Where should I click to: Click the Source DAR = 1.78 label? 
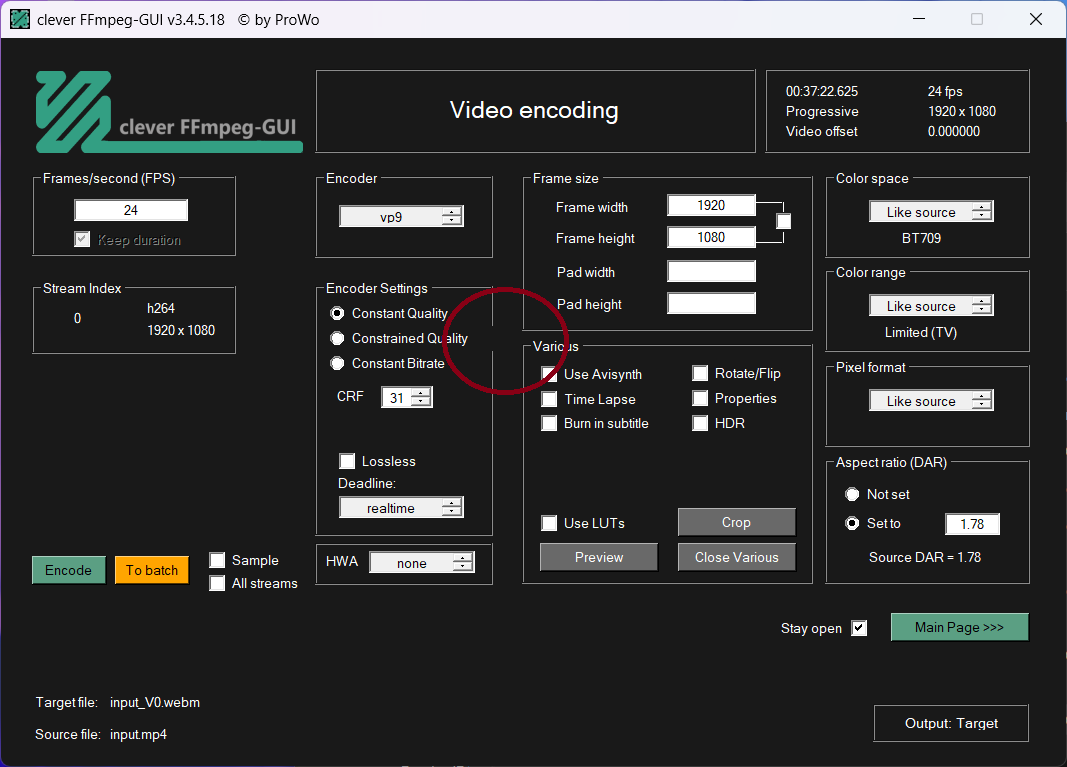925,557
